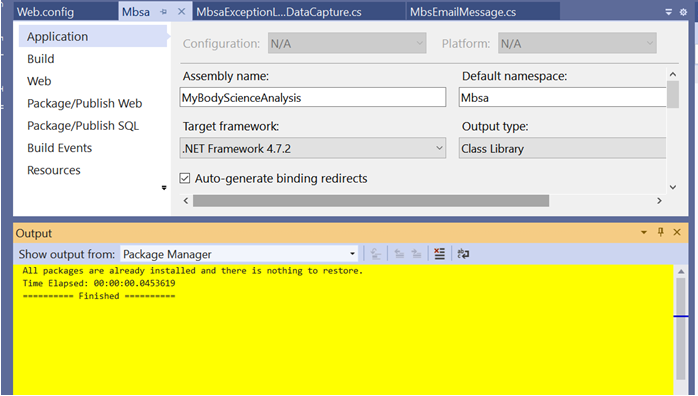Auto-hide the Output panel with pin icon
The width and height of the screenshot is (698, 396).
[x=661, y=232]
